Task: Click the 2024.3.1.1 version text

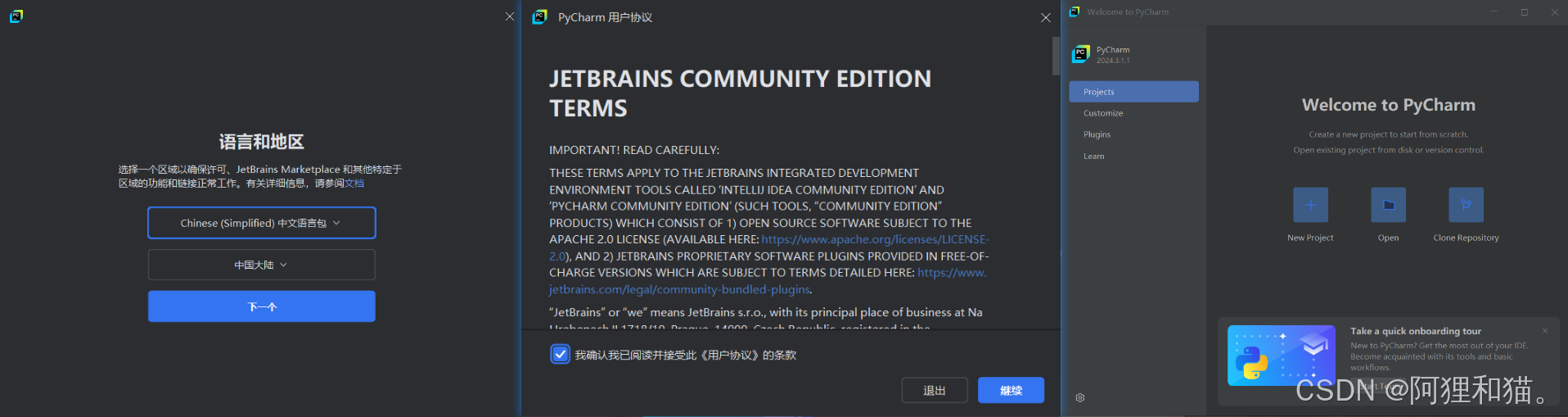Action: pyautogui.click(x=1113, y=61)
